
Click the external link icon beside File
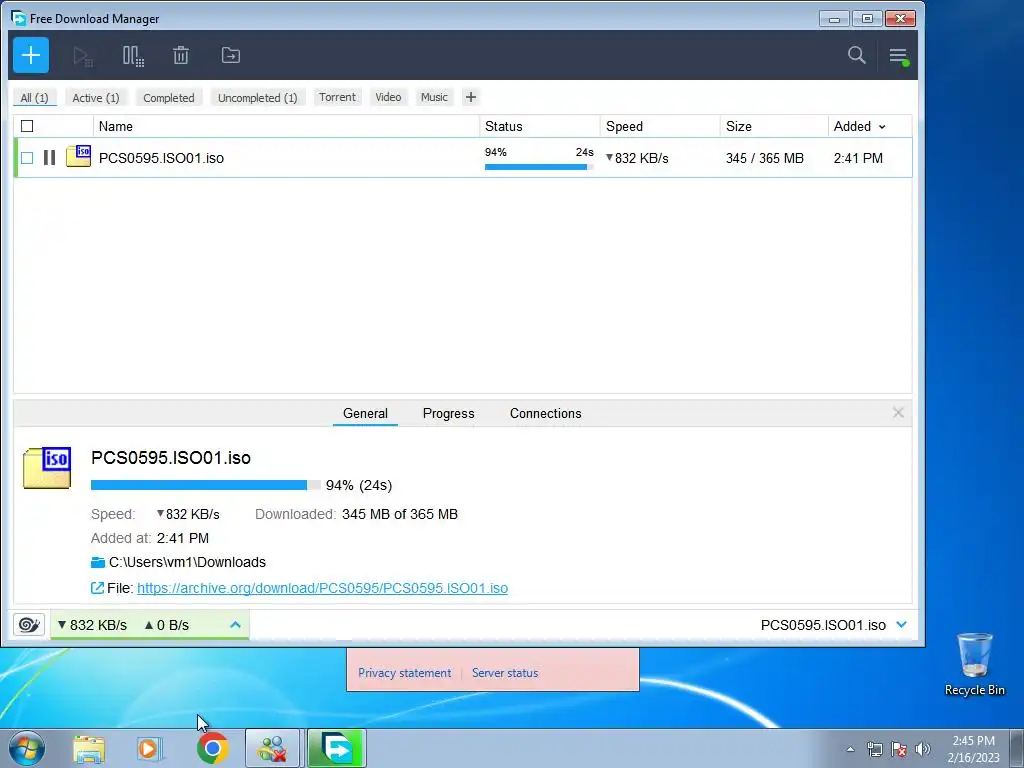tap(97, 588)
